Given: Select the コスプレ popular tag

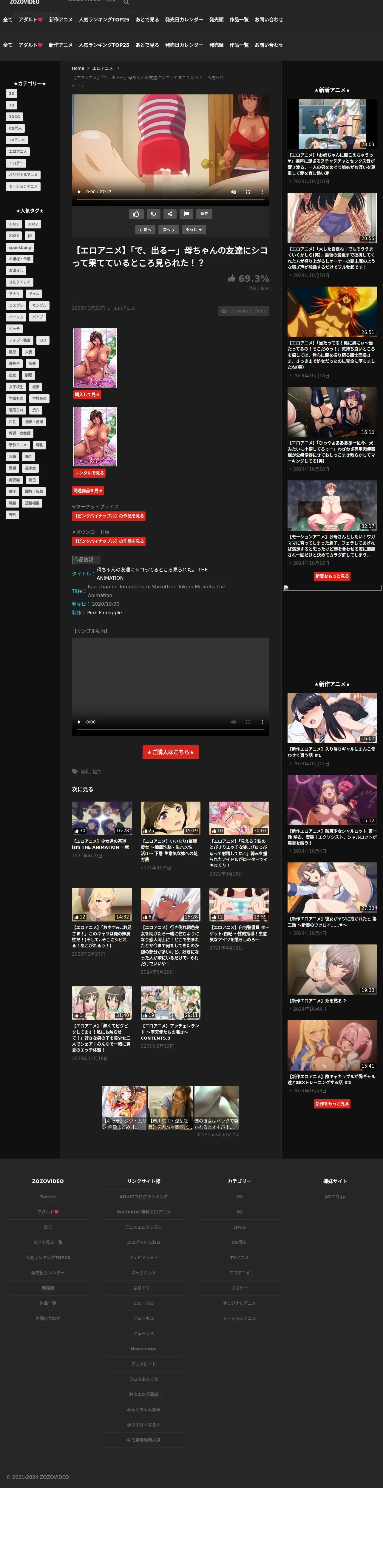Looking at the screenshot, I should 16,306.
